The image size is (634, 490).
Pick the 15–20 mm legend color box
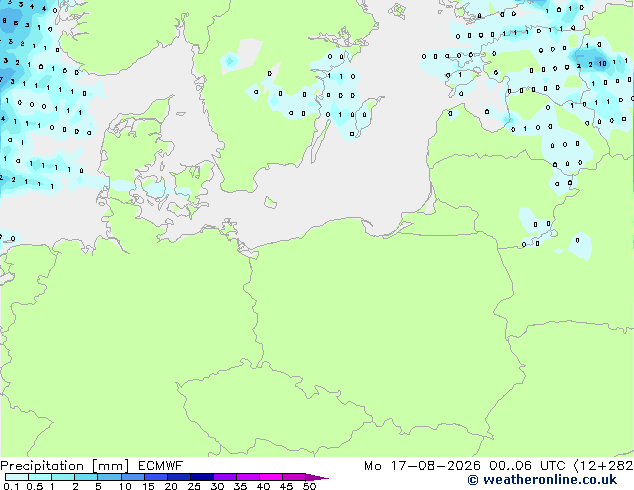[156, 477]
